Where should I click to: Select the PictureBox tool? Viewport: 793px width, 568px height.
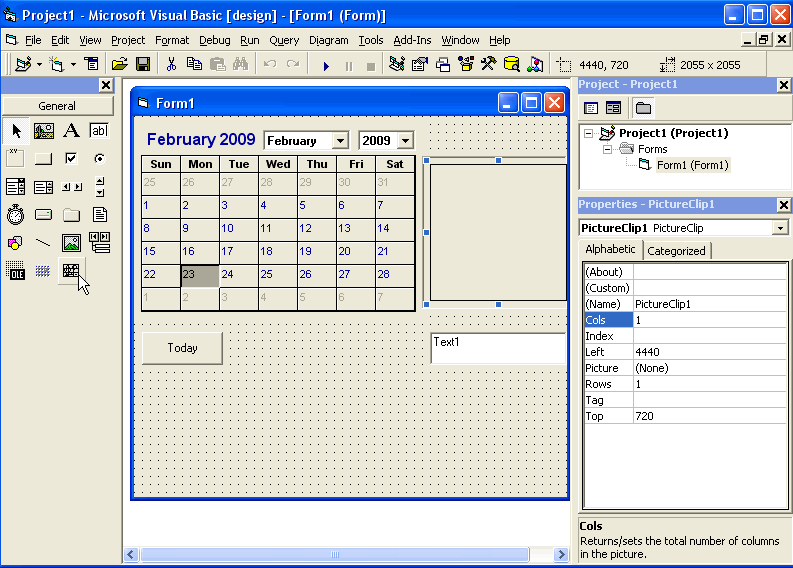coord(43,131)
